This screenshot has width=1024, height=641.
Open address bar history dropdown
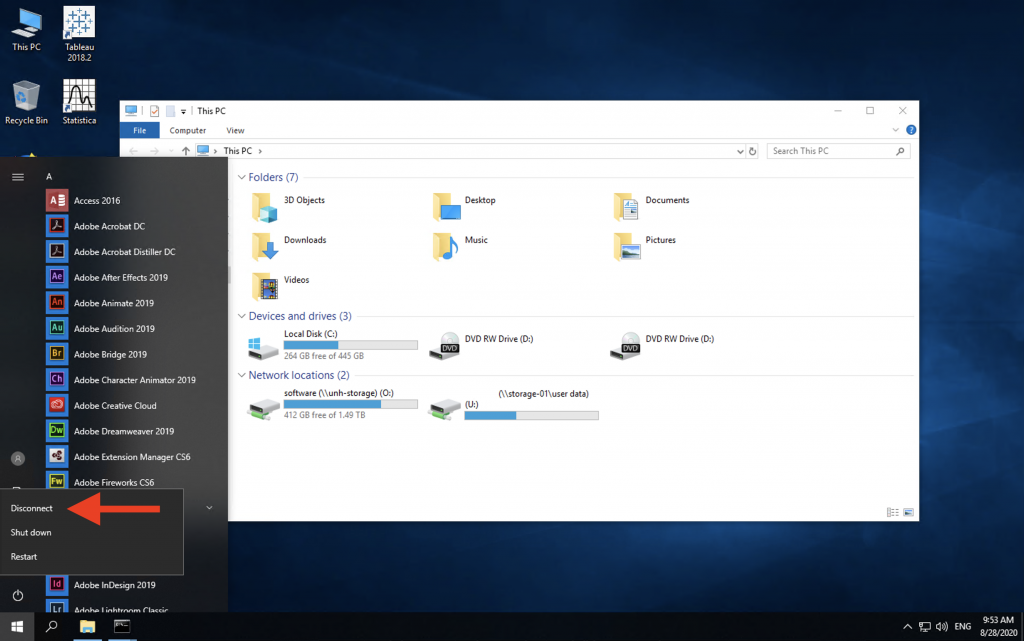[739, 151]
